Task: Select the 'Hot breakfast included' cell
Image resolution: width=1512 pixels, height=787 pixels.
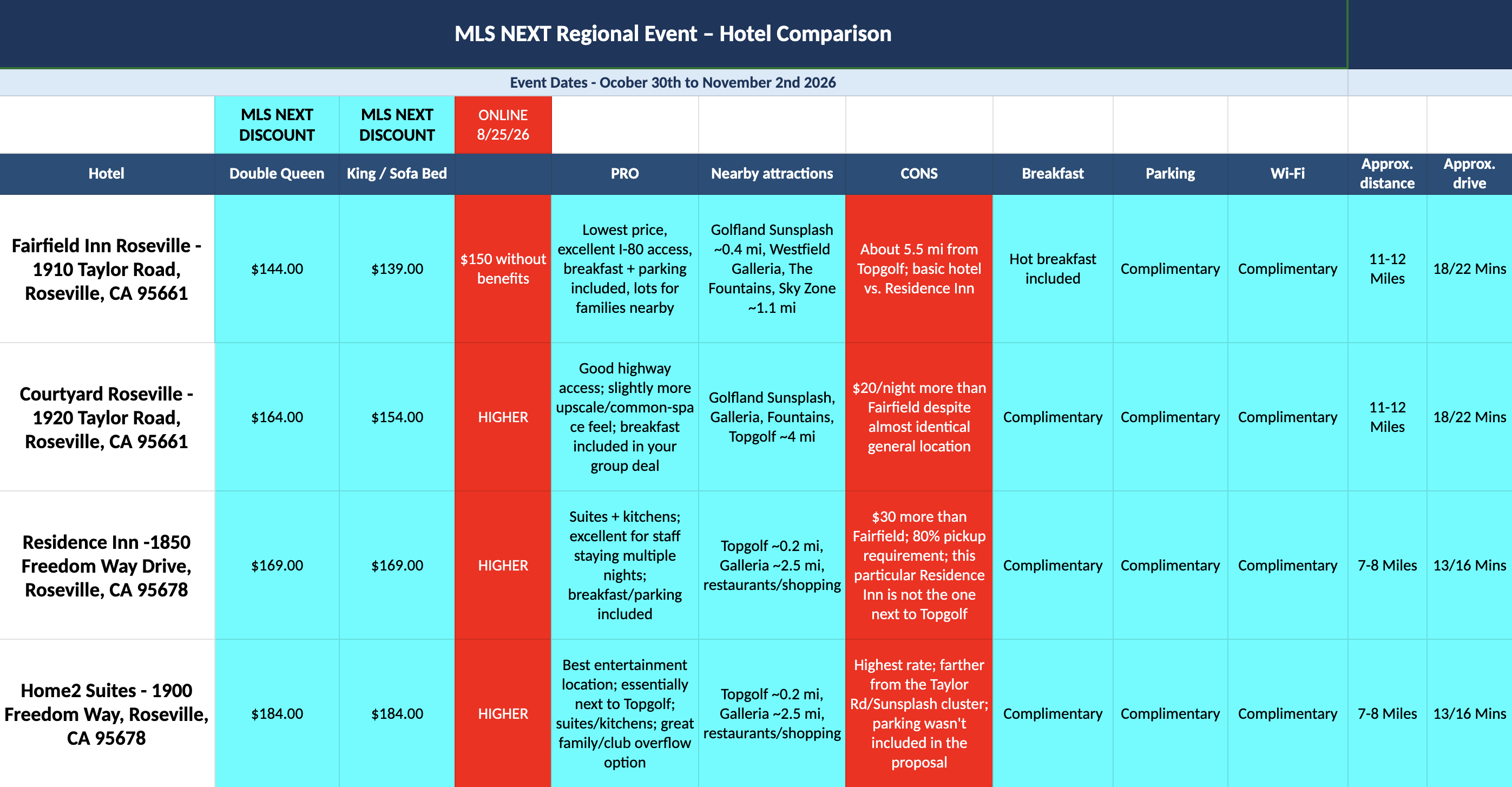Action: click(x=1053, y=269)
